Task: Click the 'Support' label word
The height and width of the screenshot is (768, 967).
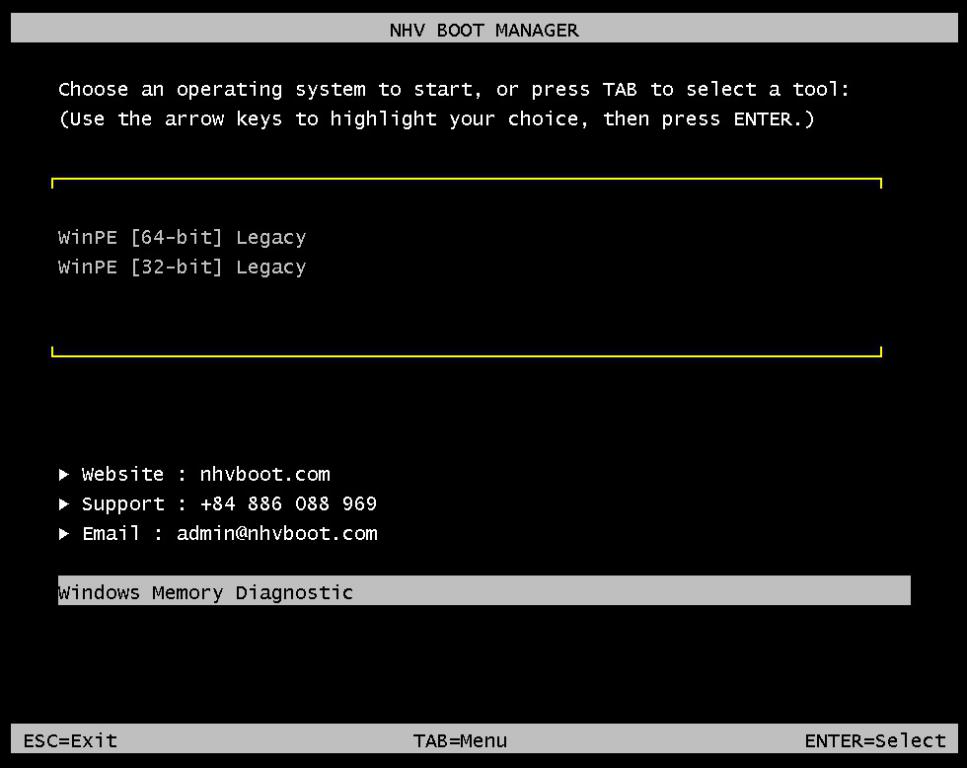Action: click(123, 504)
